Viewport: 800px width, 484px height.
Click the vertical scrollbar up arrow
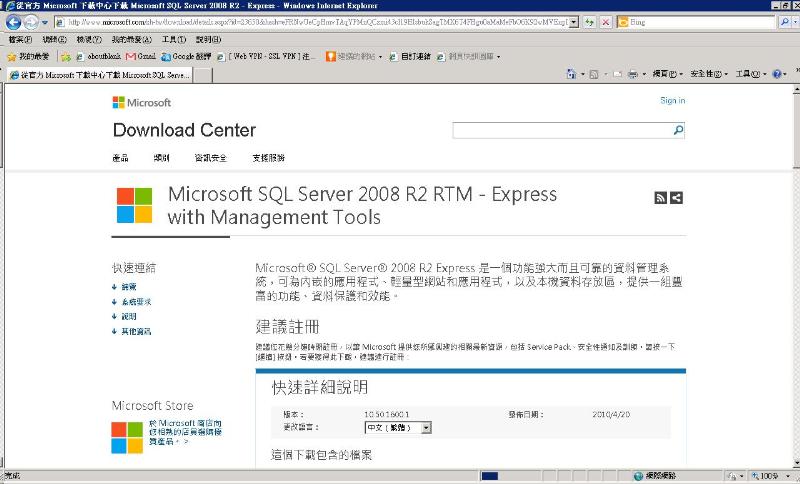click(796, 90)
